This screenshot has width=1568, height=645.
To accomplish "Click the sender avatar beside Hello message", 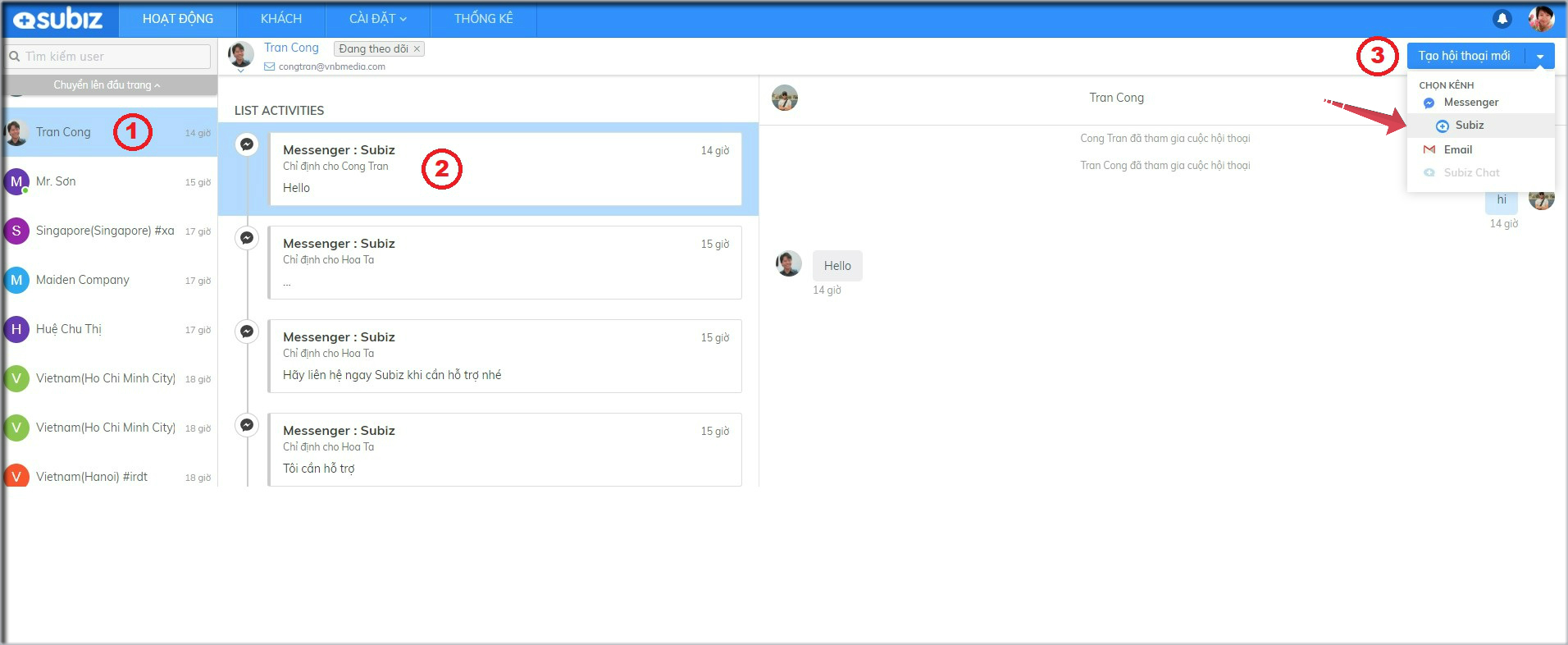I will [x=789, y=263].
